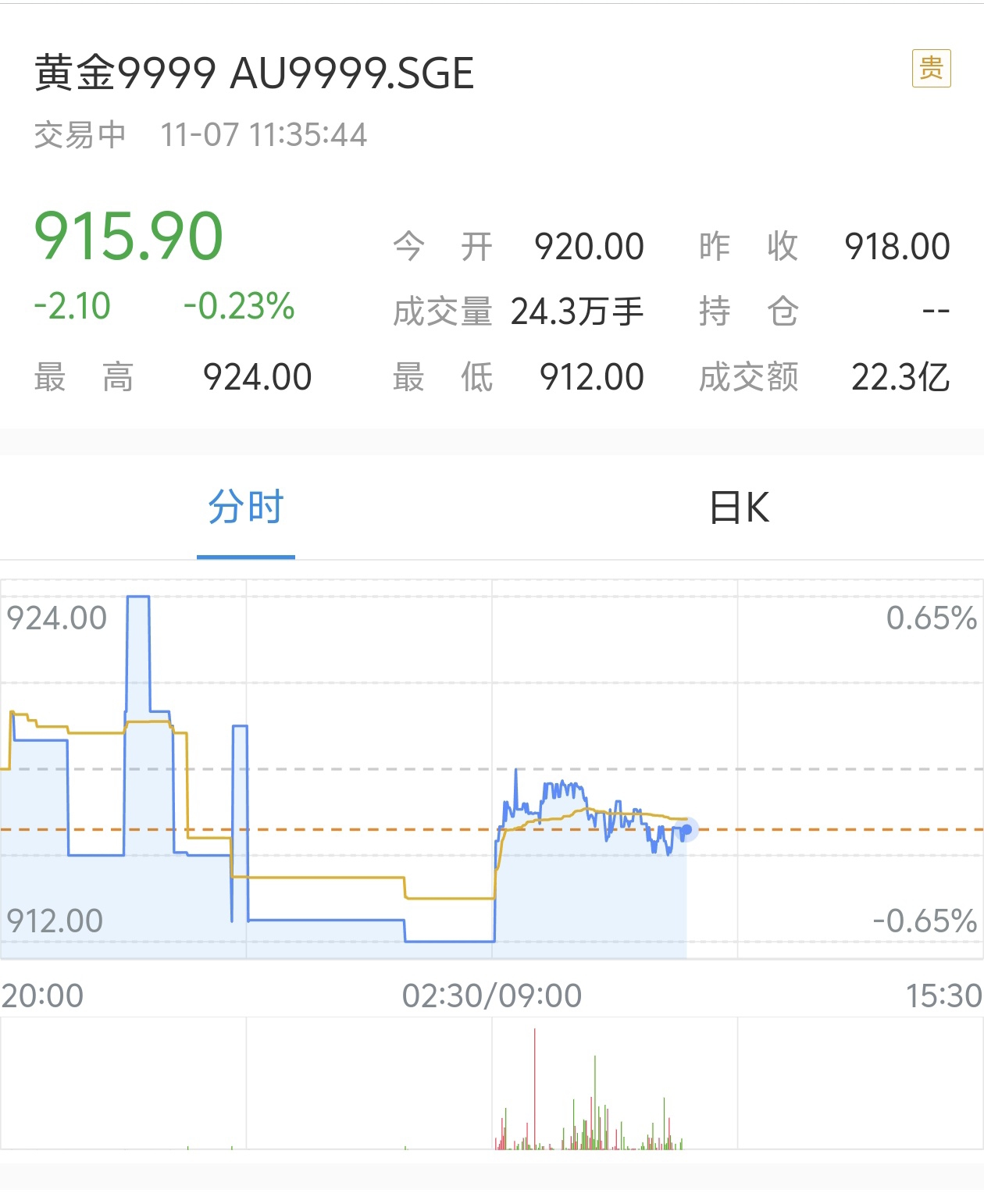Tap the 02:30/09:00 time axis label

pos(492,996)
